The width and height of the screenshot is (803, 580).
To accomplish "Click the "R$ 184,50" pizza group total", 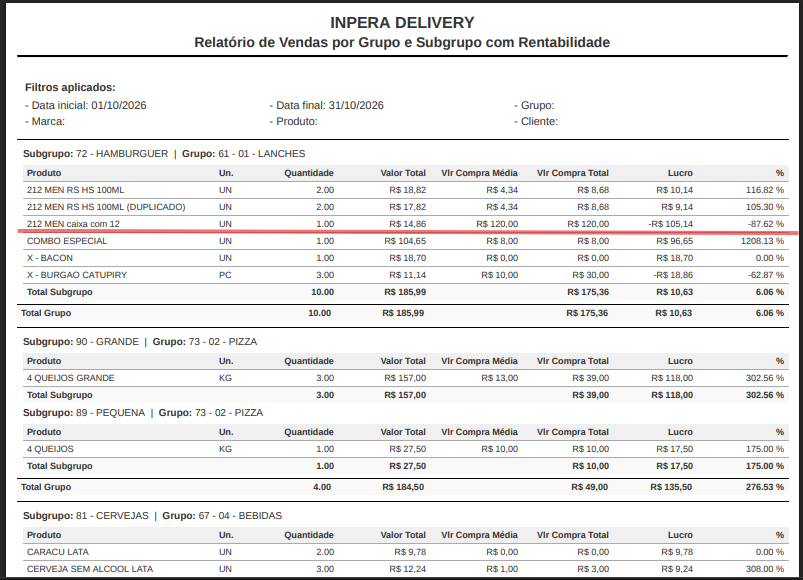I will 403,487.
